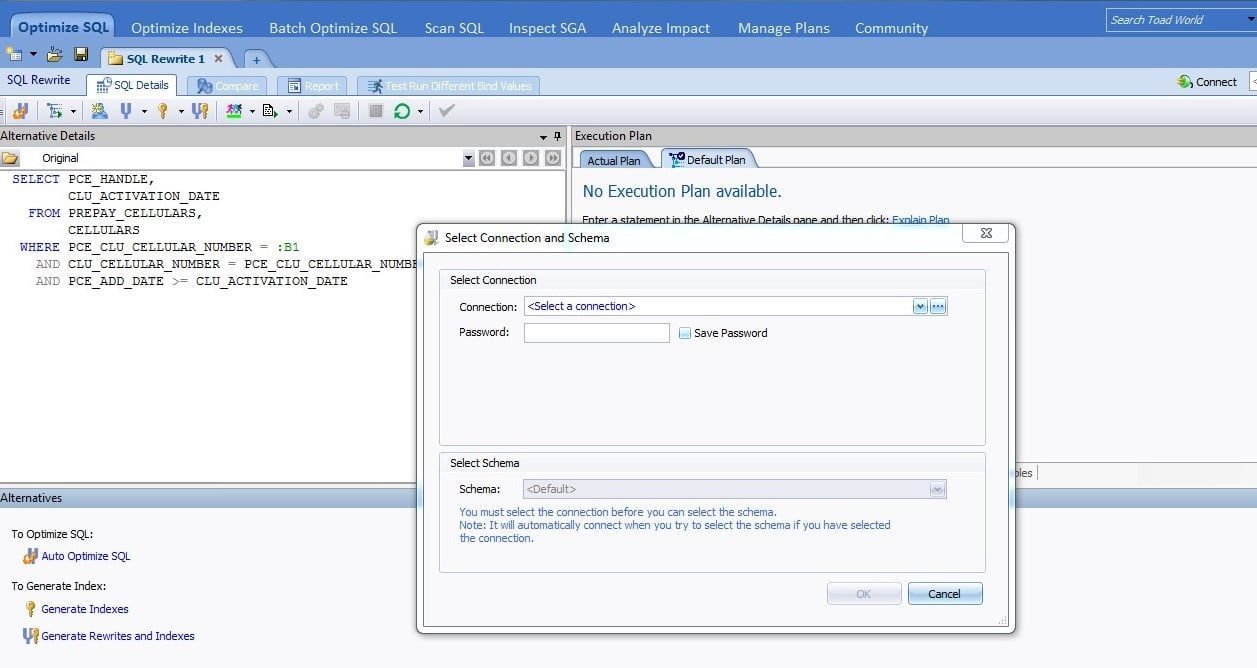Click the pin icon on Alternative Details
The image size is (1257, 668).
point(557,136)
